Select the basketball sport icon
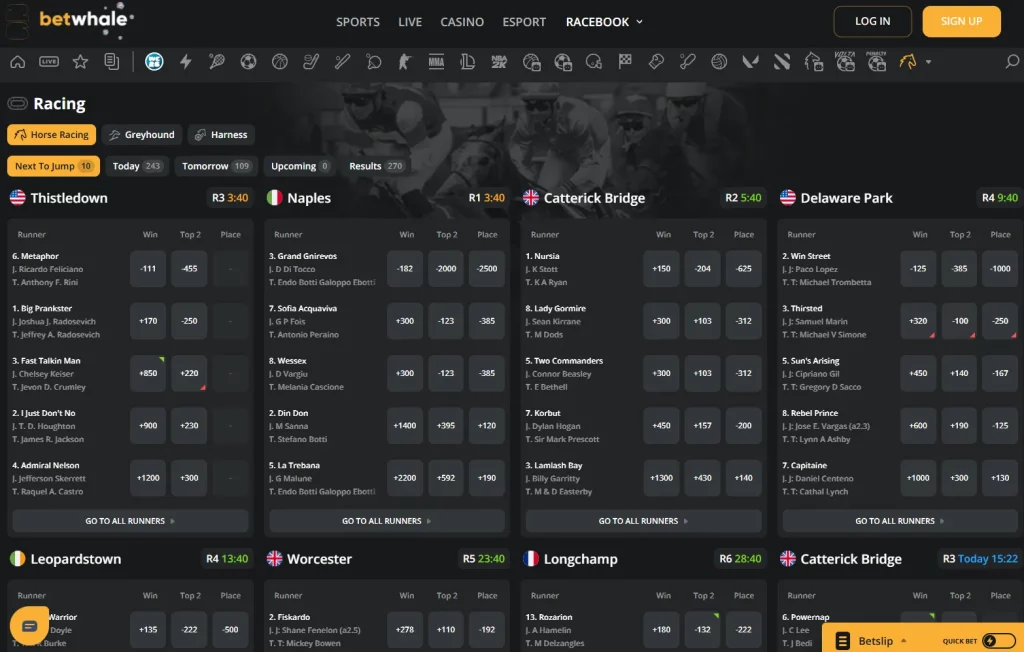The image size is (1024, 652). 280,61
